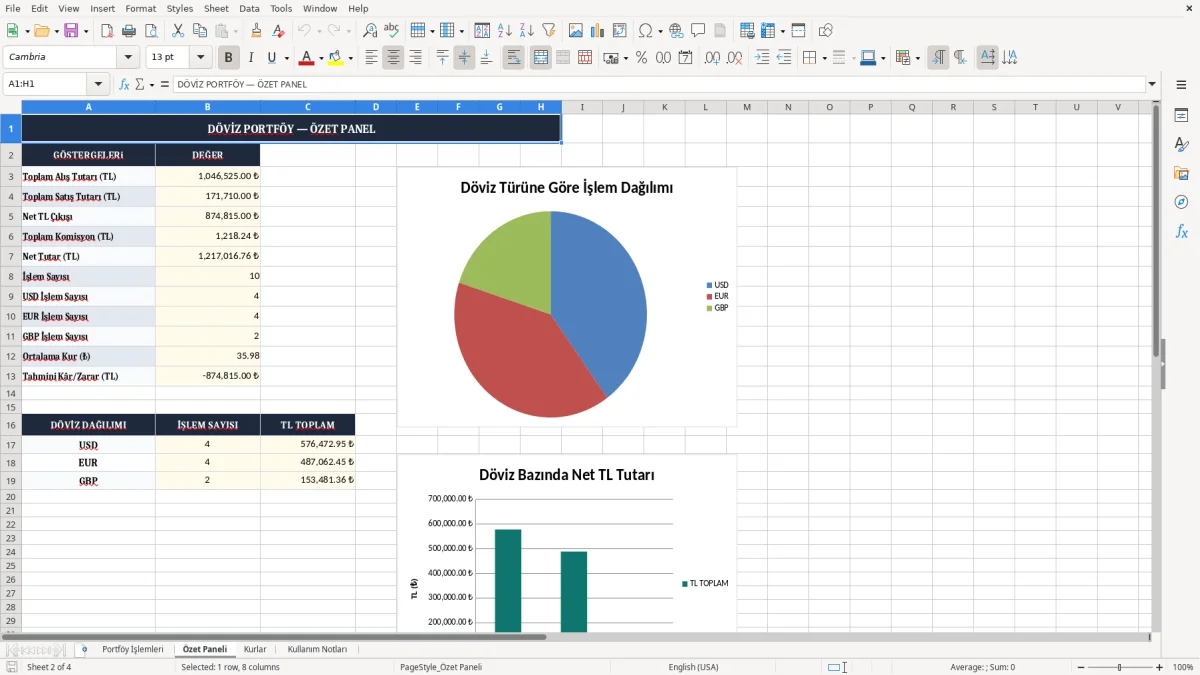Viewport: 1200px width, 675px height.
Task: Open Find & Replace icon
Action: (x=370, y=31)
